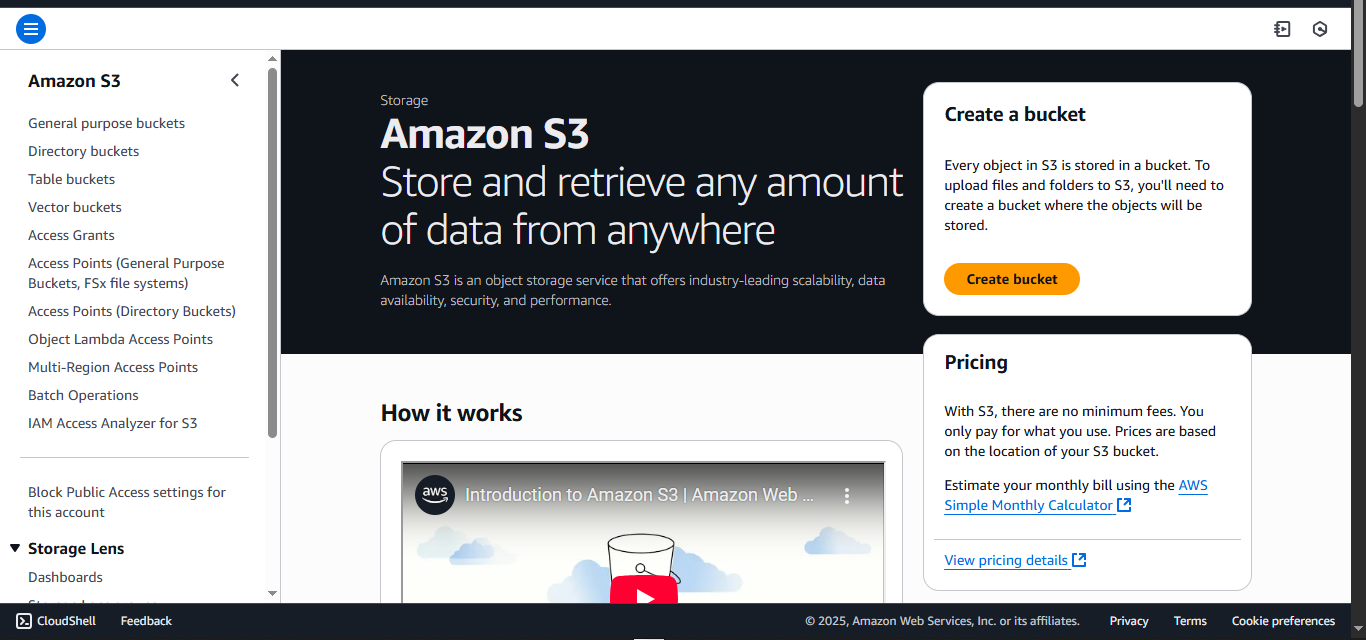The height and width of the screenshot is (640, 1366).
Task: Open Batch Operations from the sidebar
Action: 83,394
